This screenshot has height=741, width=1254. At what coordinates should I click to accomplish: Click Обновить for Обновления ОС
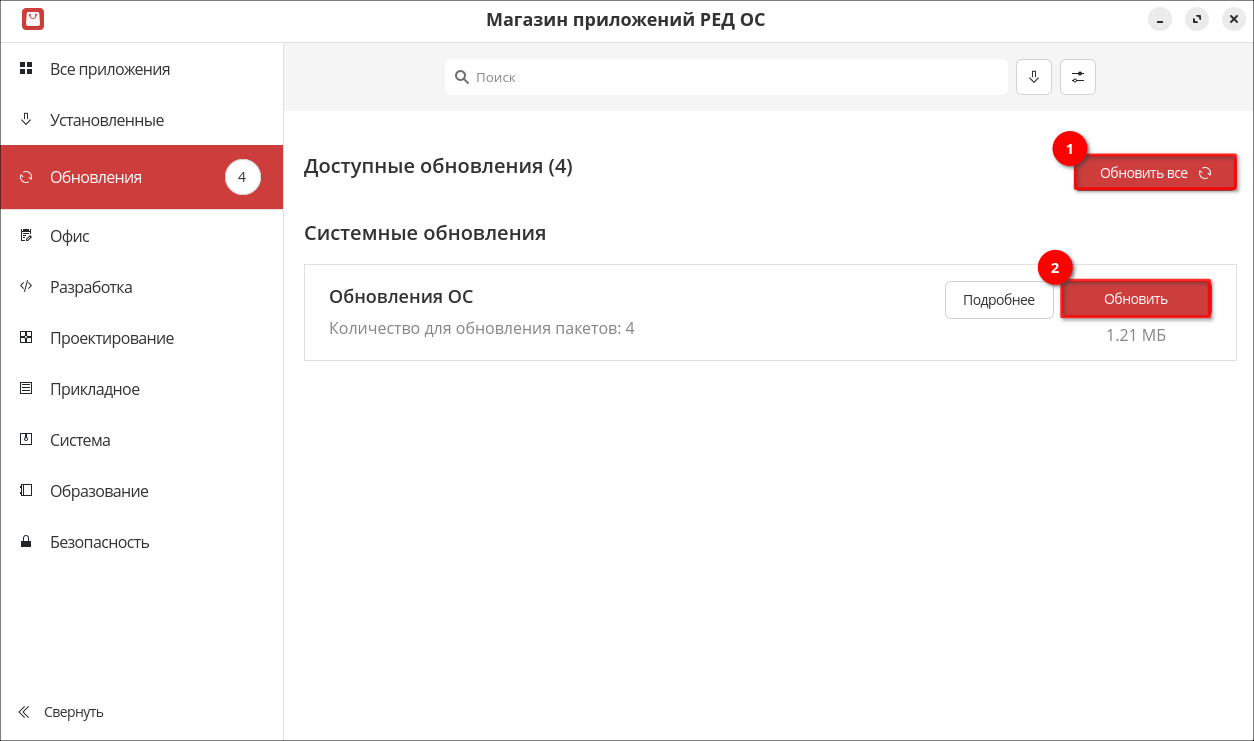click(1135, 299)
